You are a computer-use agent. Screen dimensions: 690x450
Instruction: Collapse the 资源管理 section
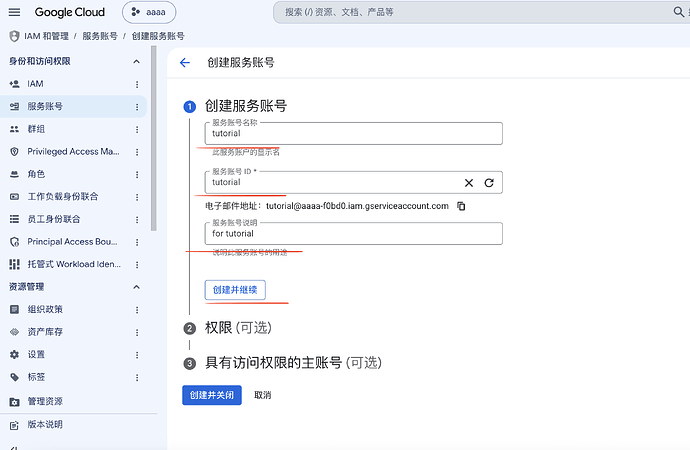pos(136,287)
